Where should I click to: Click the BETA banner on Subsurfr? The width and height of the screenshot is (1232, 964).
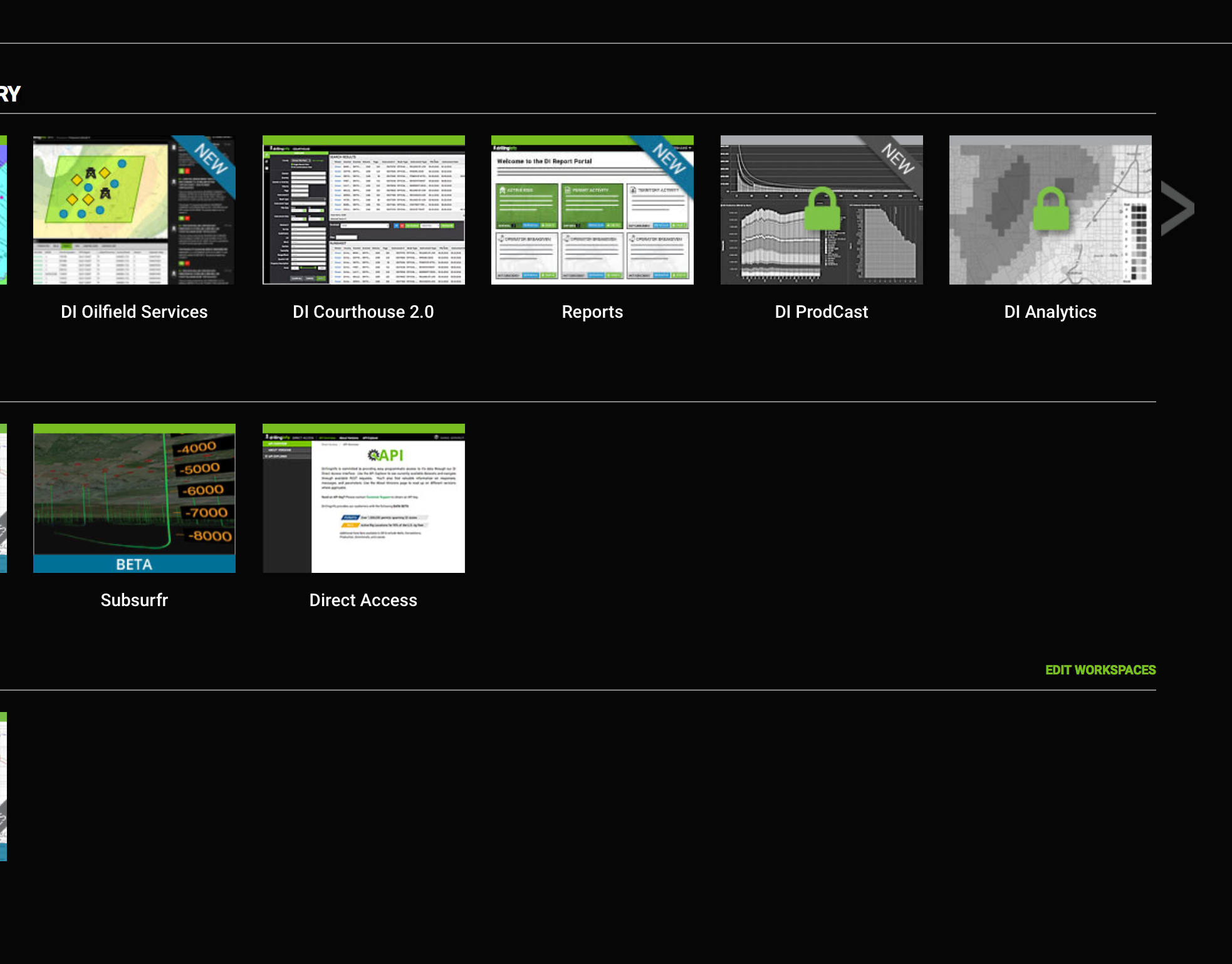(134, 564)
